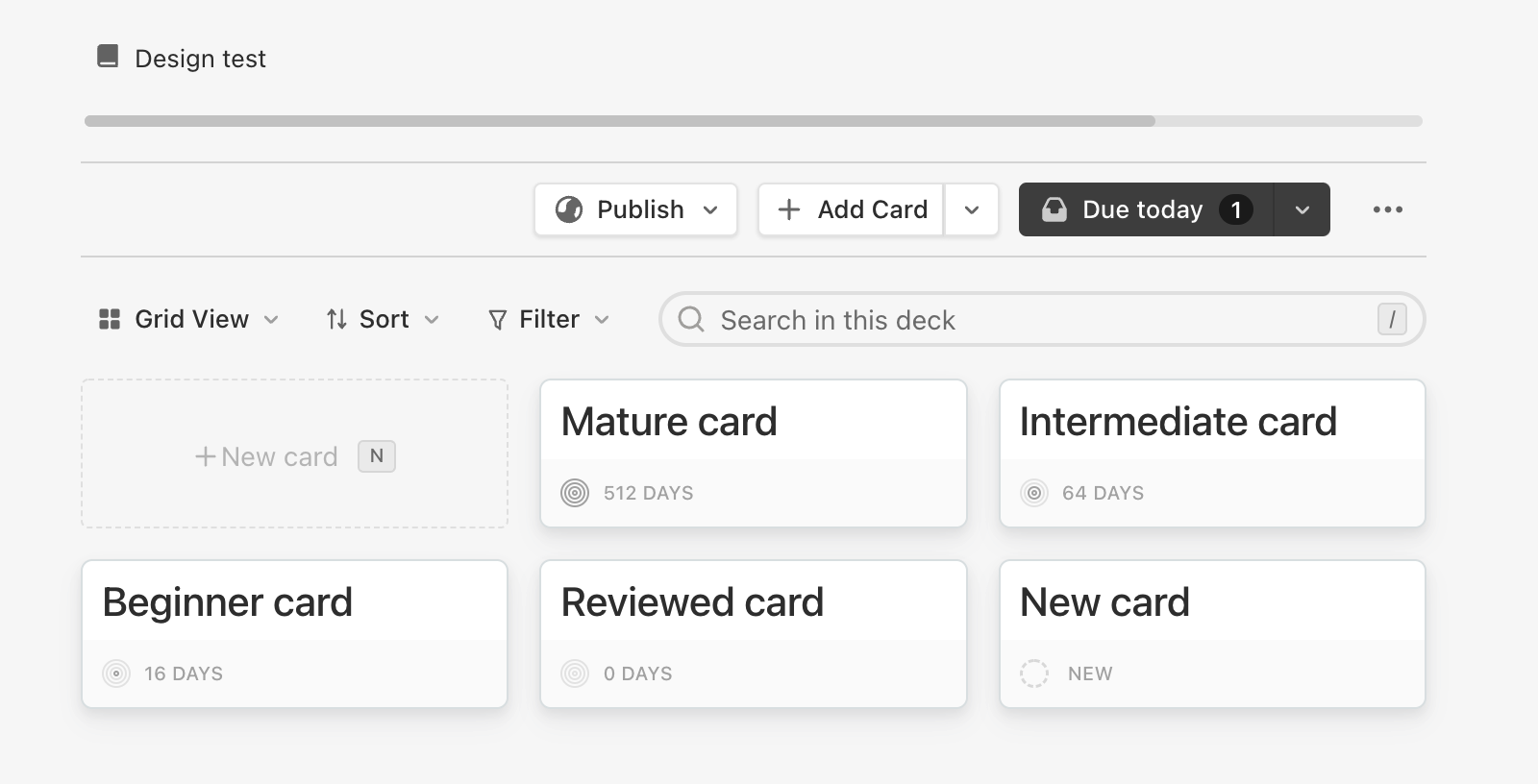Click the inbox icon on Due today
This screenshot has height=784, width=1538.
coord(1054,209)
